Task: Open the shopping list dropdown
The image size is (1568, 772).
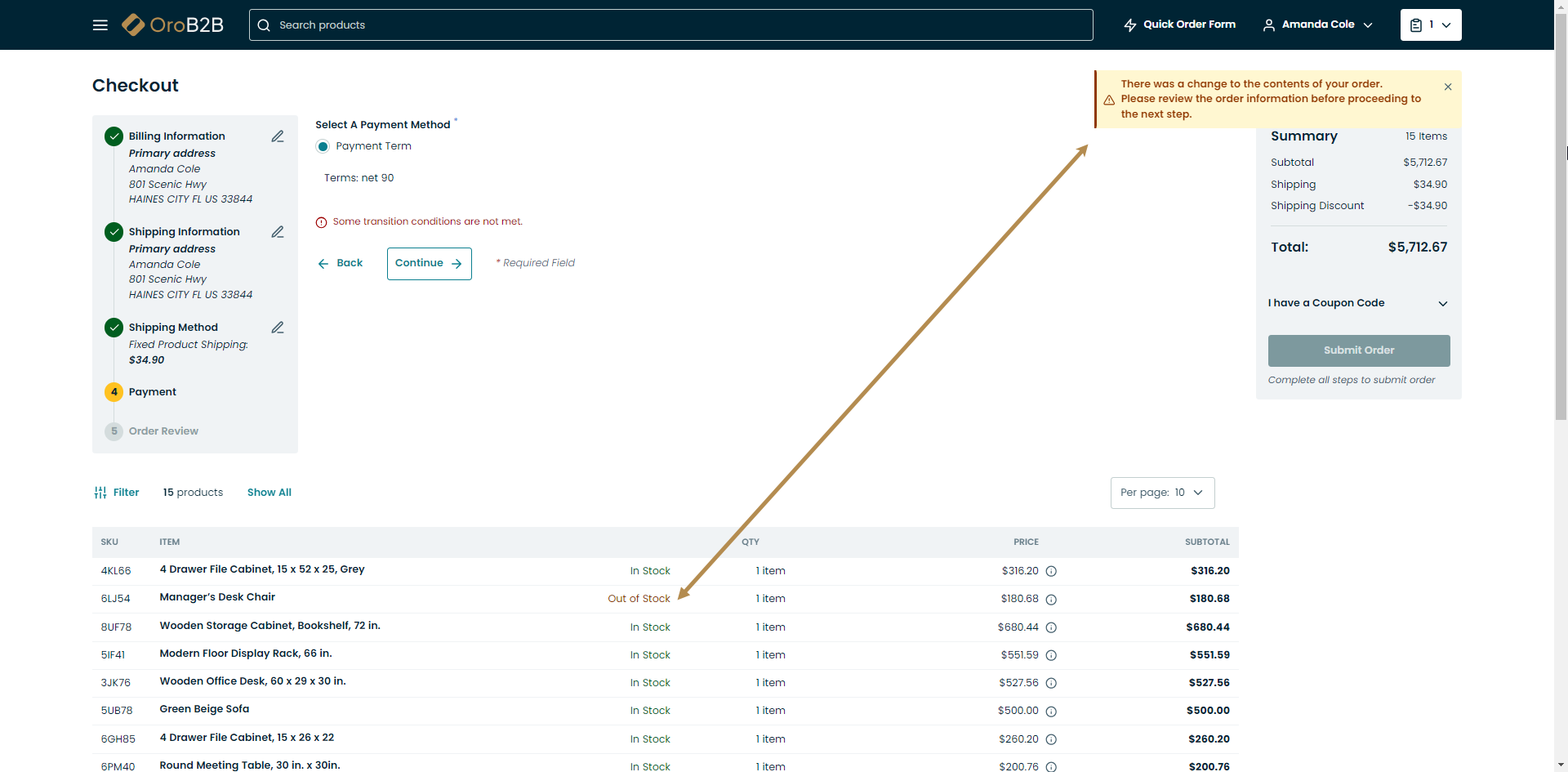Action: click(1430, 25)
